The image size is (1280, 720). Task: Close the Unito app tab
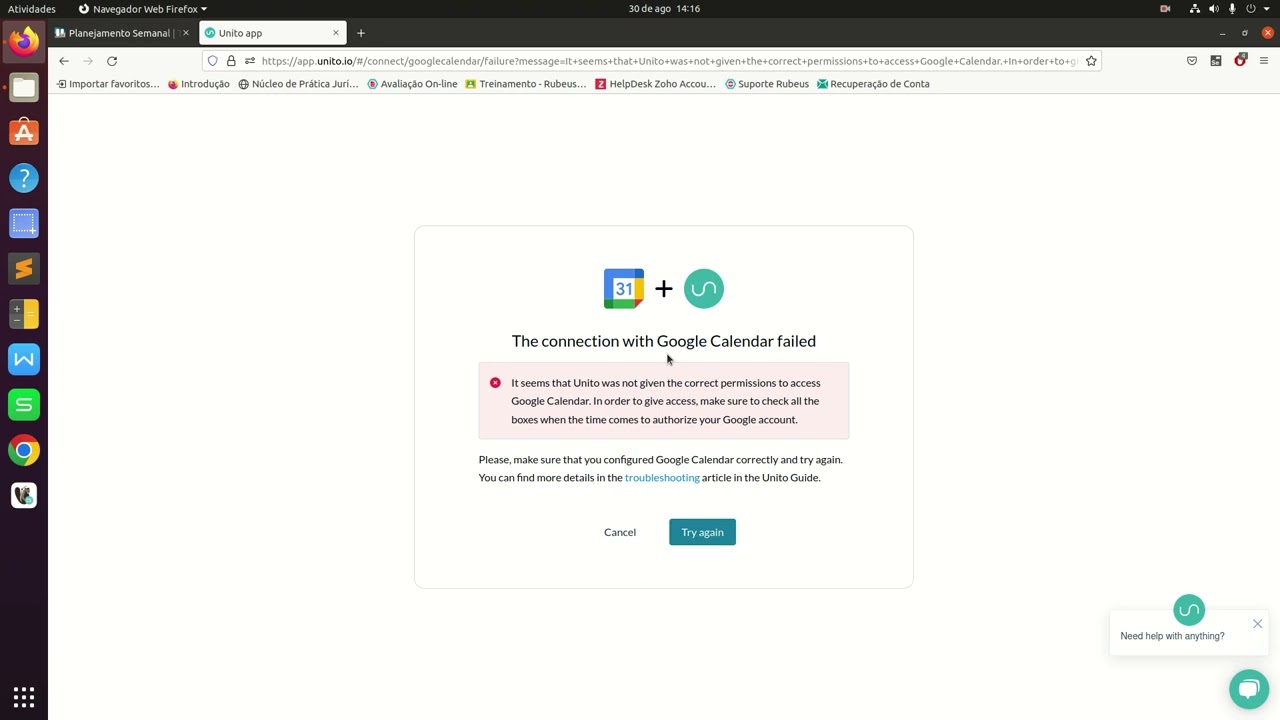tap(336, 33)
